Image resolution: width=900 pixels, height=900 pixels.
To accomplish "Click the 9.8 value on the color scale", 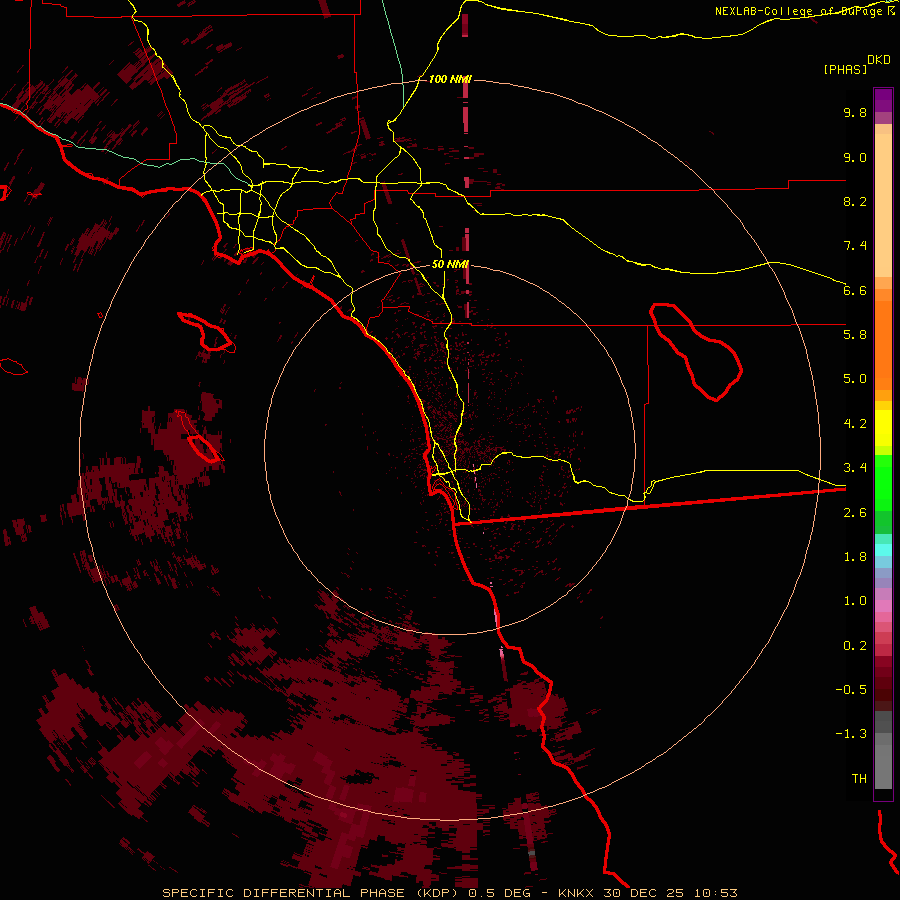I will pos(855,112).
